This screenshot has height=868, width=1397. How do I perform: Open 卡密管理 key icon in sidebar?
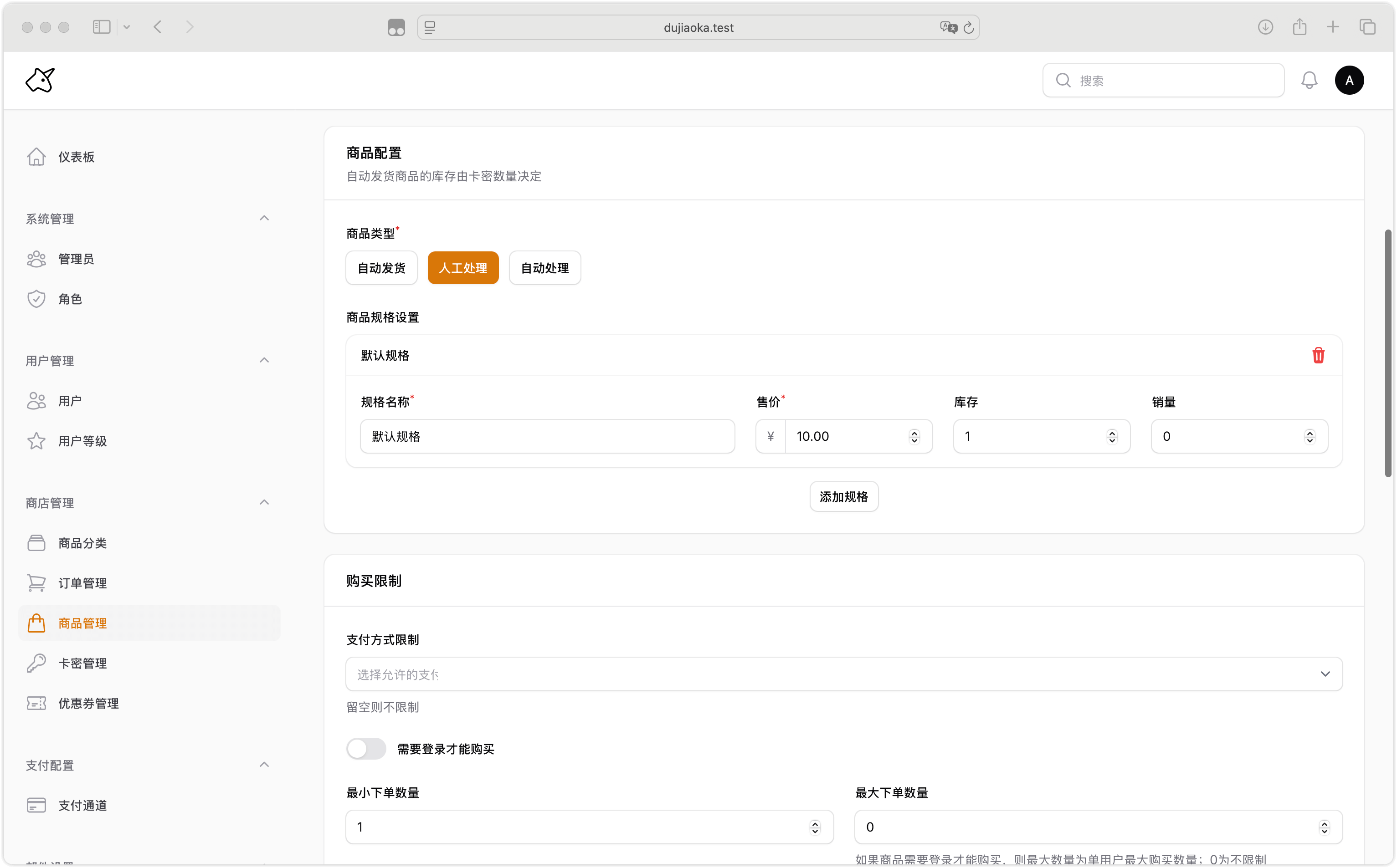click(36, 663)
